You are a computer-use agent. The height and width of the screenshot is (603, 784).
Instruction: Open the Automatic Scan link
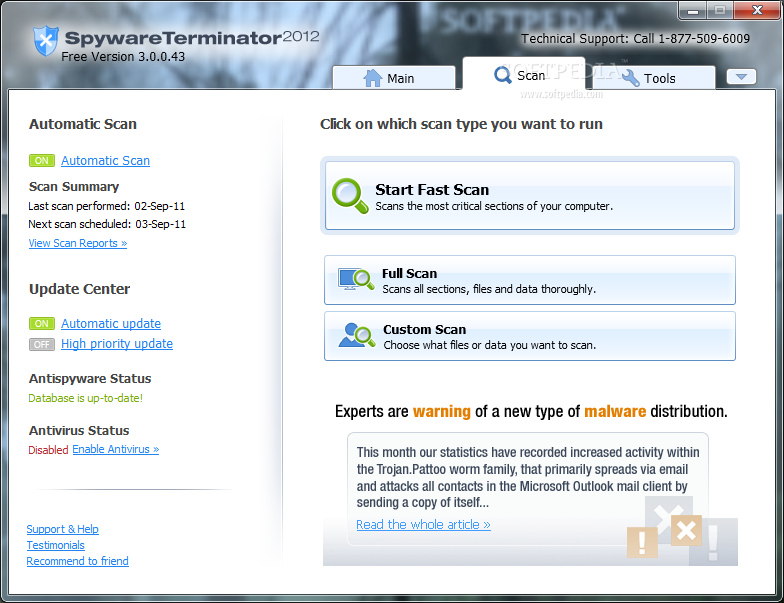point(106,160)
